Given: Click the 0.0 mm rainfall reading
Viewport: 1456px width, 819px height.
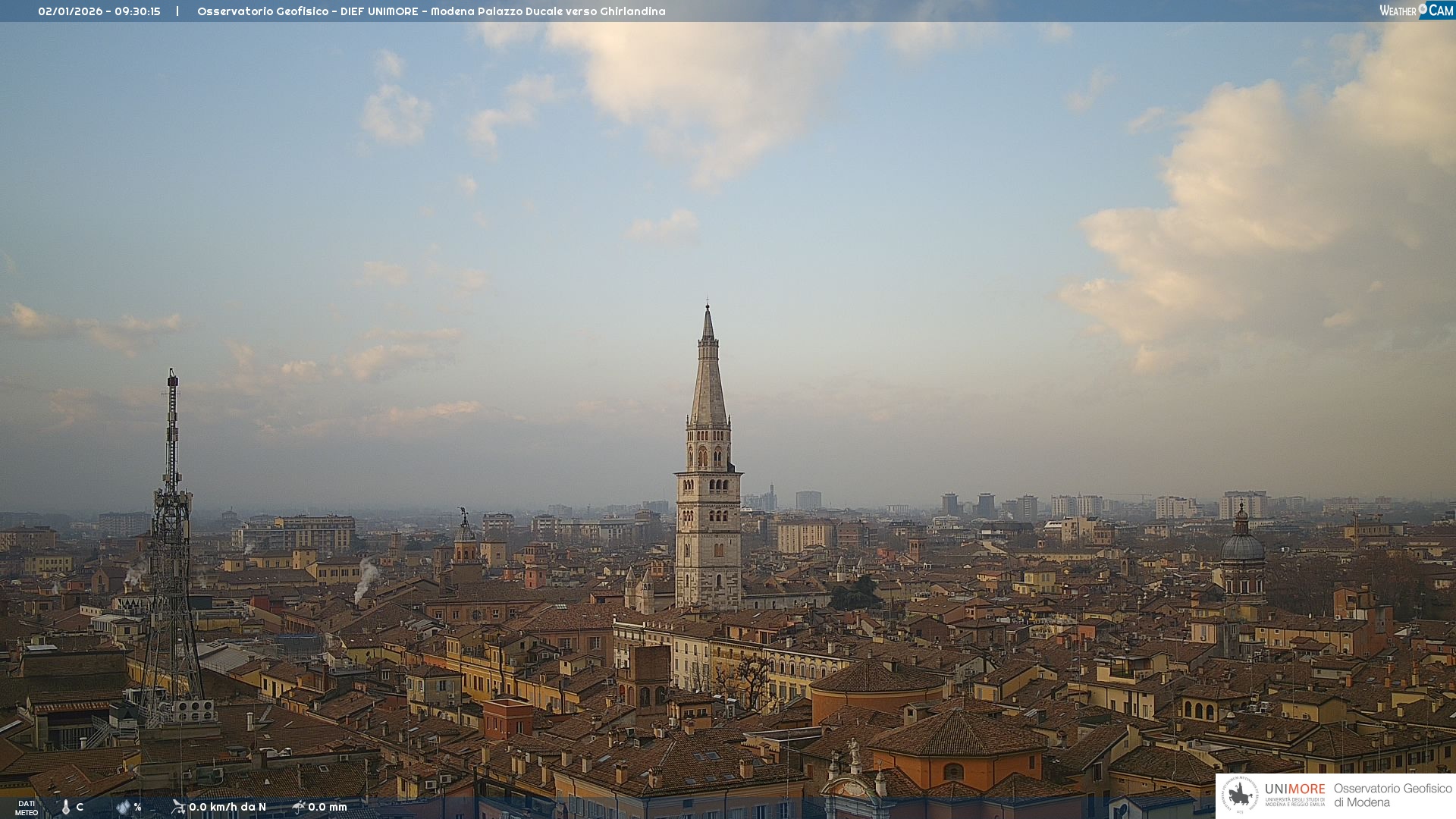Looking at the screenshot, I should 328,807.
